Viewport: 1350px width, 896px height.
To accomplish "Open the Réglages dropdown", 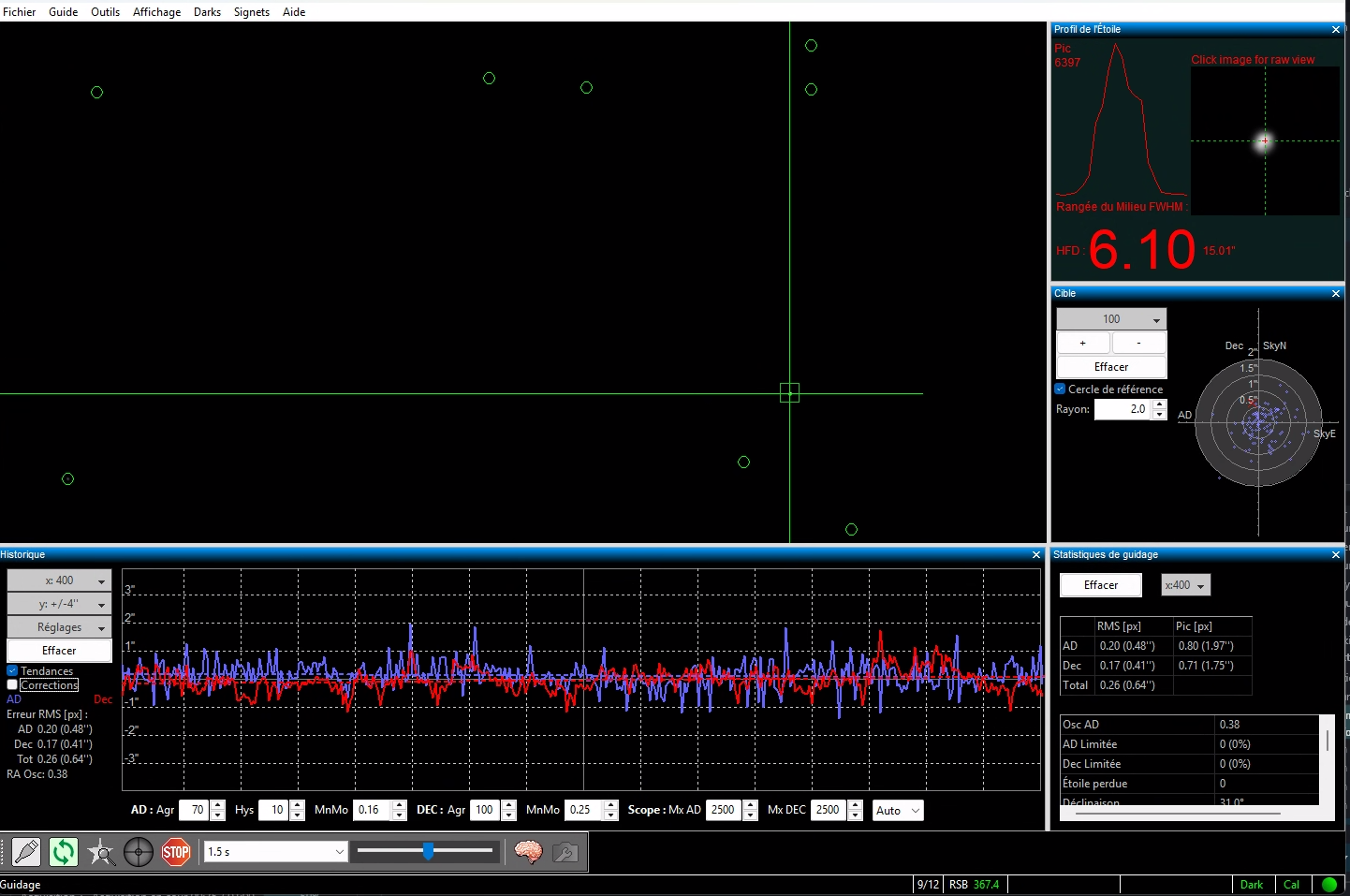I will [x=59, y=627].
